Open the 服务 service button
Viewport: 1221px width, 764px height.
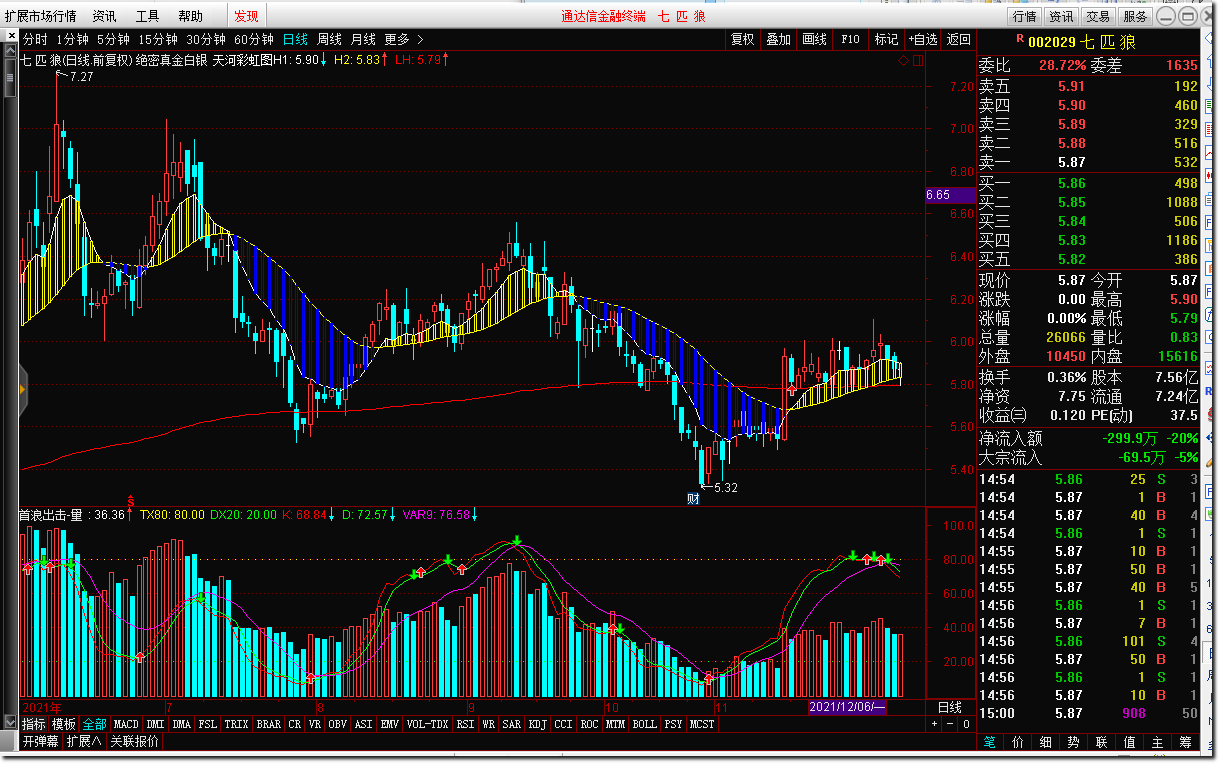pyautogui.click(x=1135, y=16)
